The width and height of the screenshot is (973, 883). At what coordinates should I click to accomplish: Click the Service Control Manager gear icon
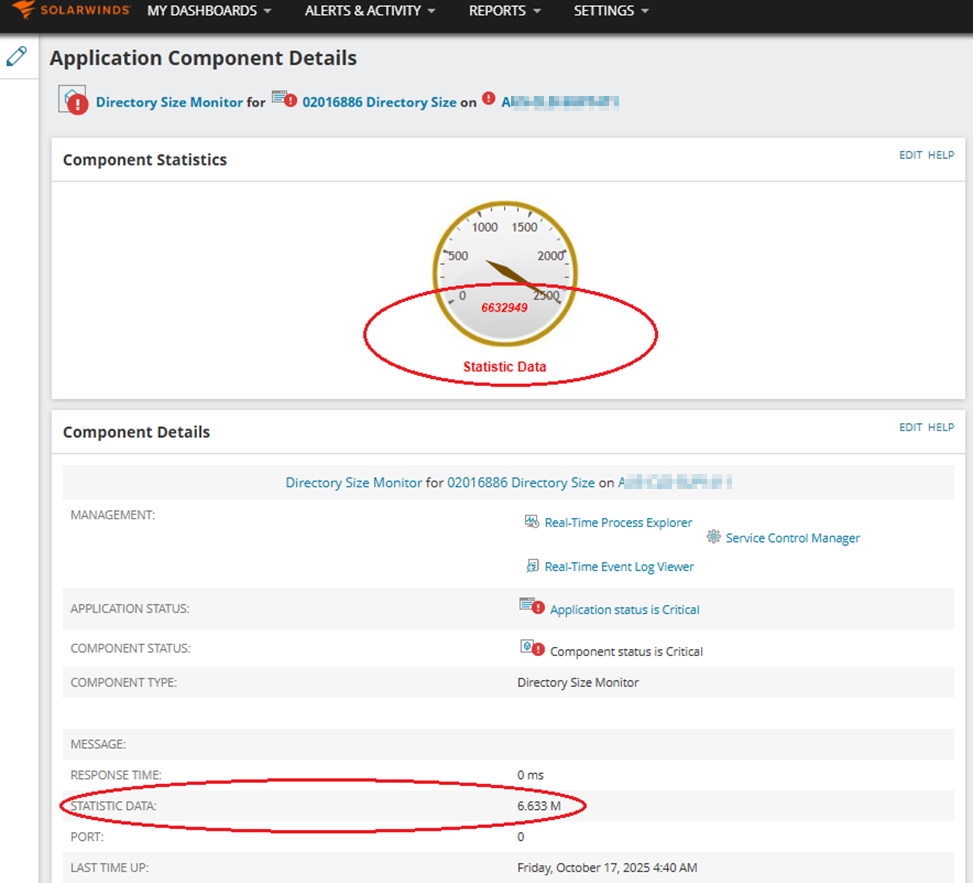click(714, 537)
